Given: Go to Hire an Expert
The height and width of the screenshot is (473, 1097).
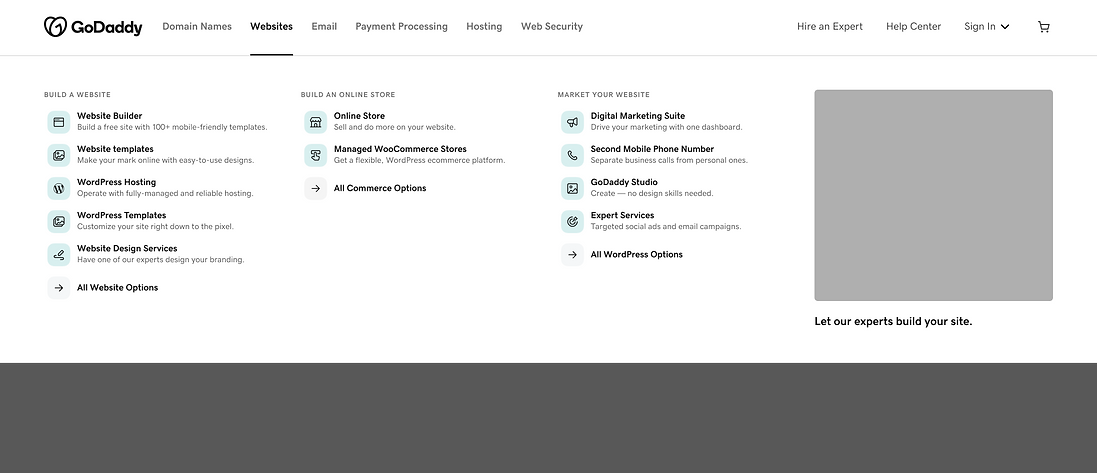Looking at the screenshot, I should tap(830, 27).
